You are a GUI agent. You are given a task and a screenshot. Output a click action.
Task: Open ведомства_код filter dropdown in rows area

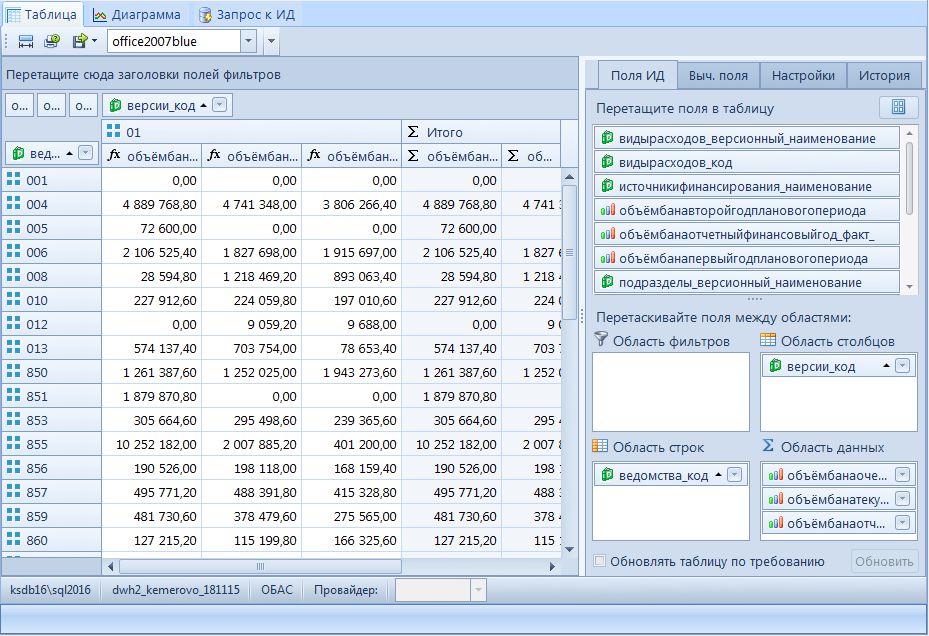tap(734, 475)
